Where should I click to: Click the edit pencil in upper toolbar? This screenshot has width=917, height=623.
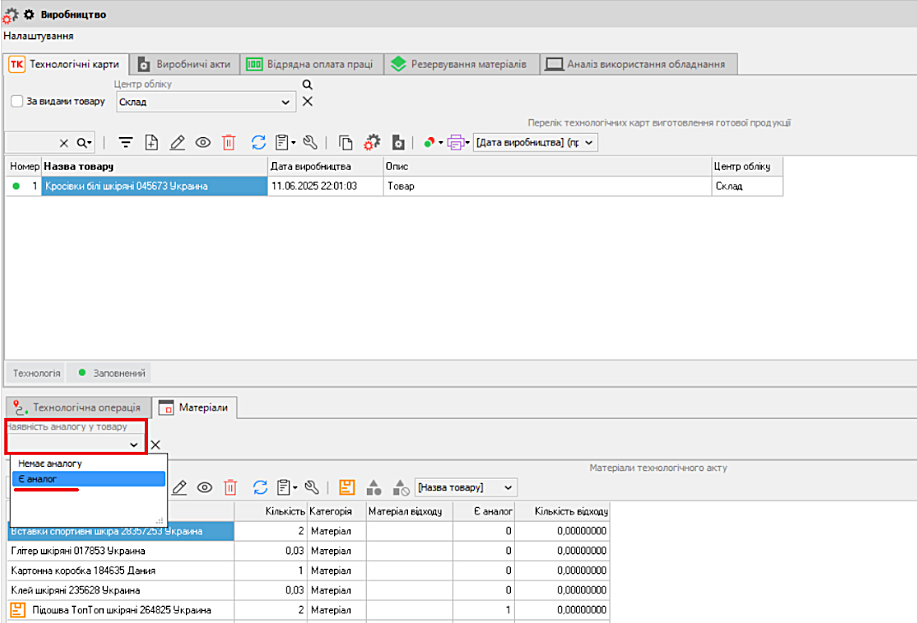[x=178, y=143]
